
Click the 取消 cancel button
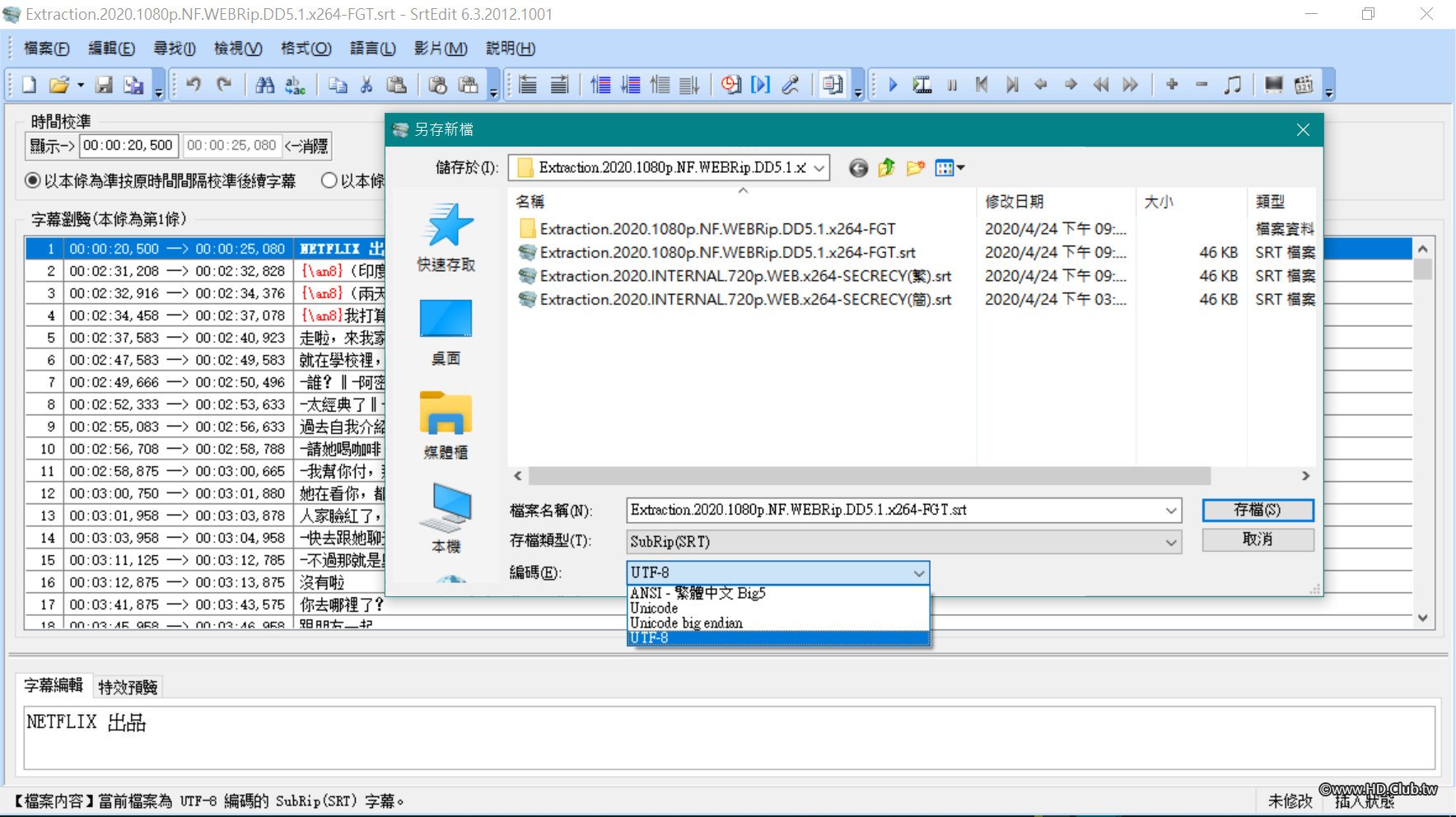[1258, 539]
